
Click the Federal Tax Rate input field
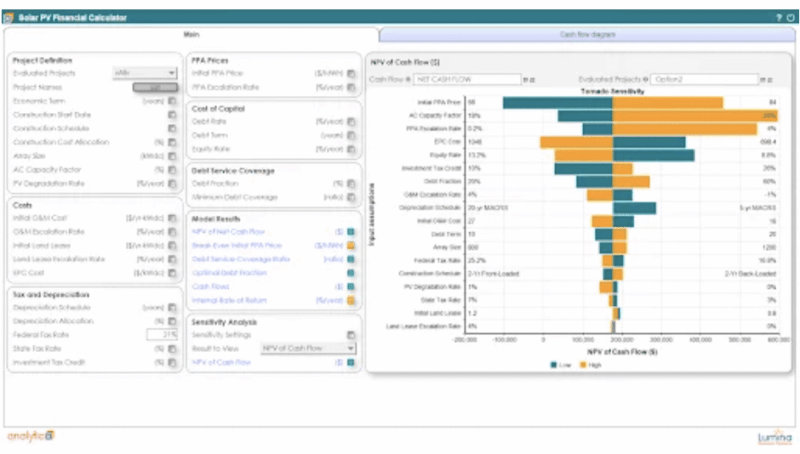pyautogui.click(x=161, y=335)
